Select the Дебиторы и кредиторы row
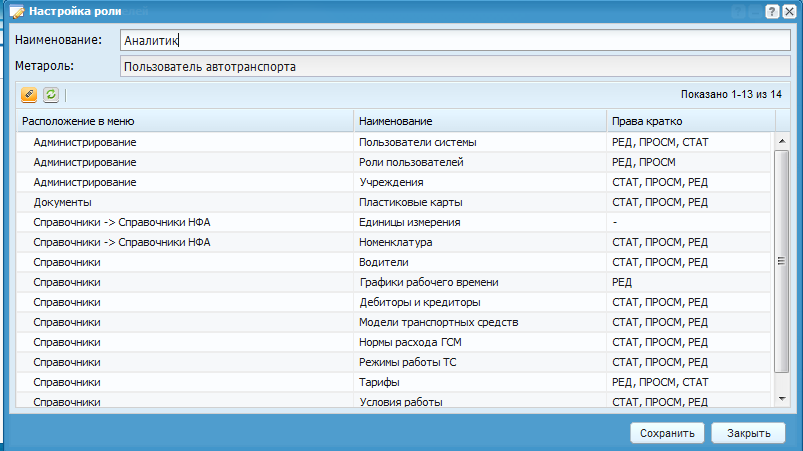 [393, 302]
